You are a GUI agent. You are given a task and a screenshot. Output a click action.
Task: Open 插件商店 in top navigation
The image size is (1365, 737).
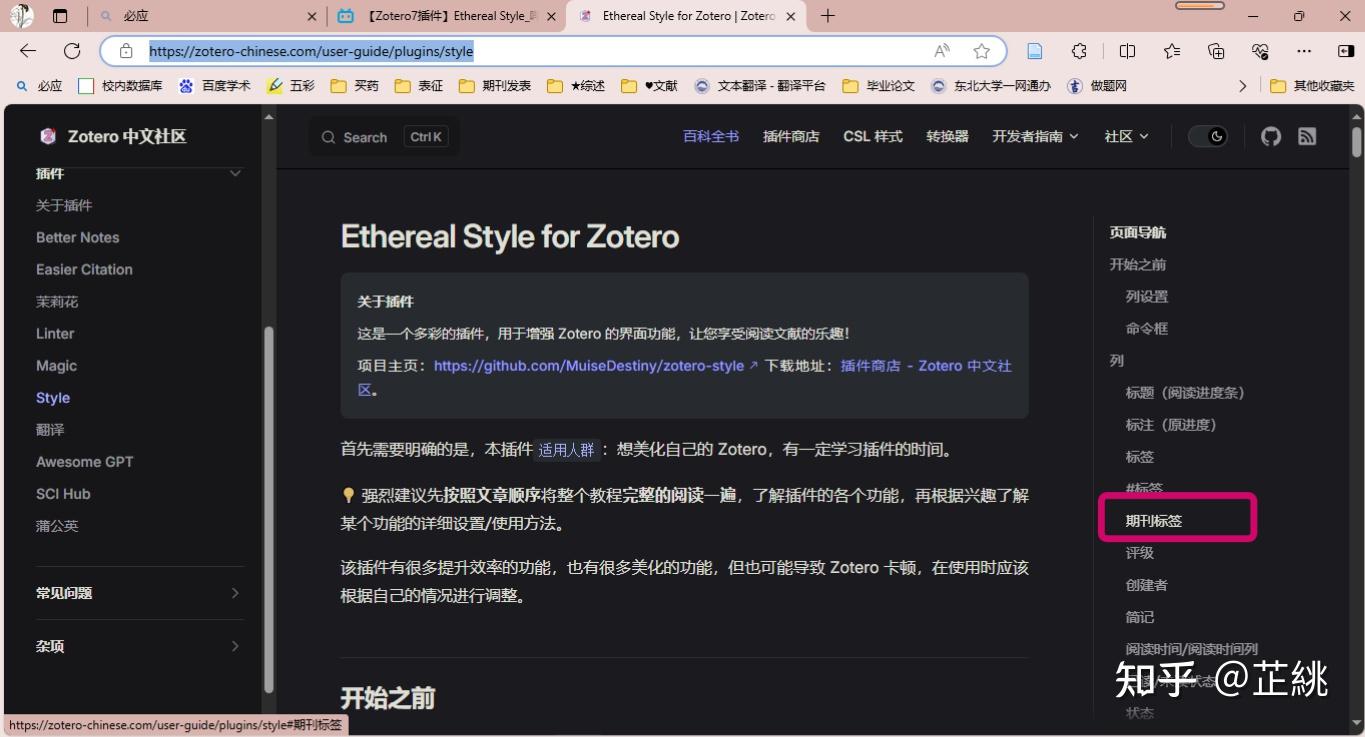[x=791, y=136]
